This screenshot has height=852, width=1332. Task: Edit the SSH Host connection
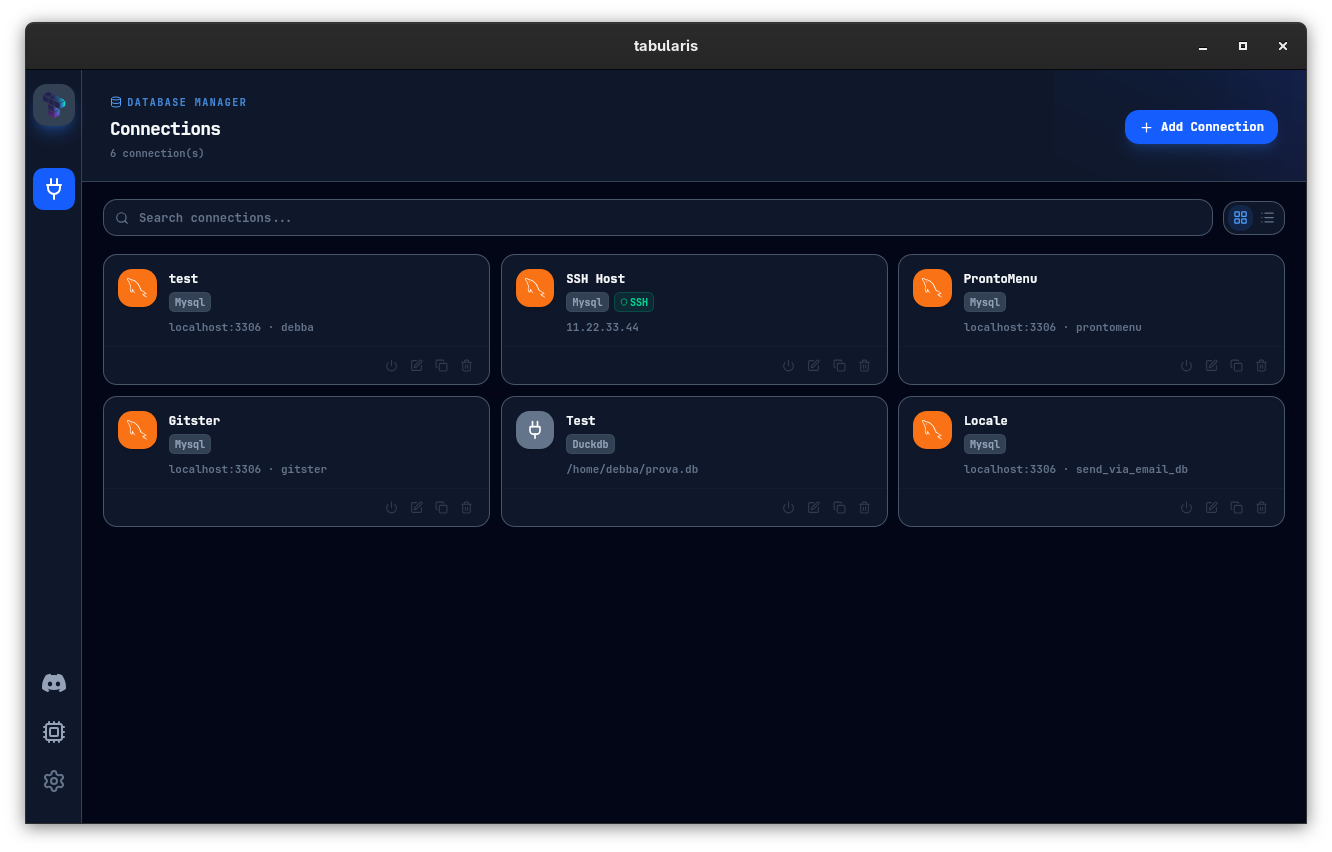tap(814, 366)
